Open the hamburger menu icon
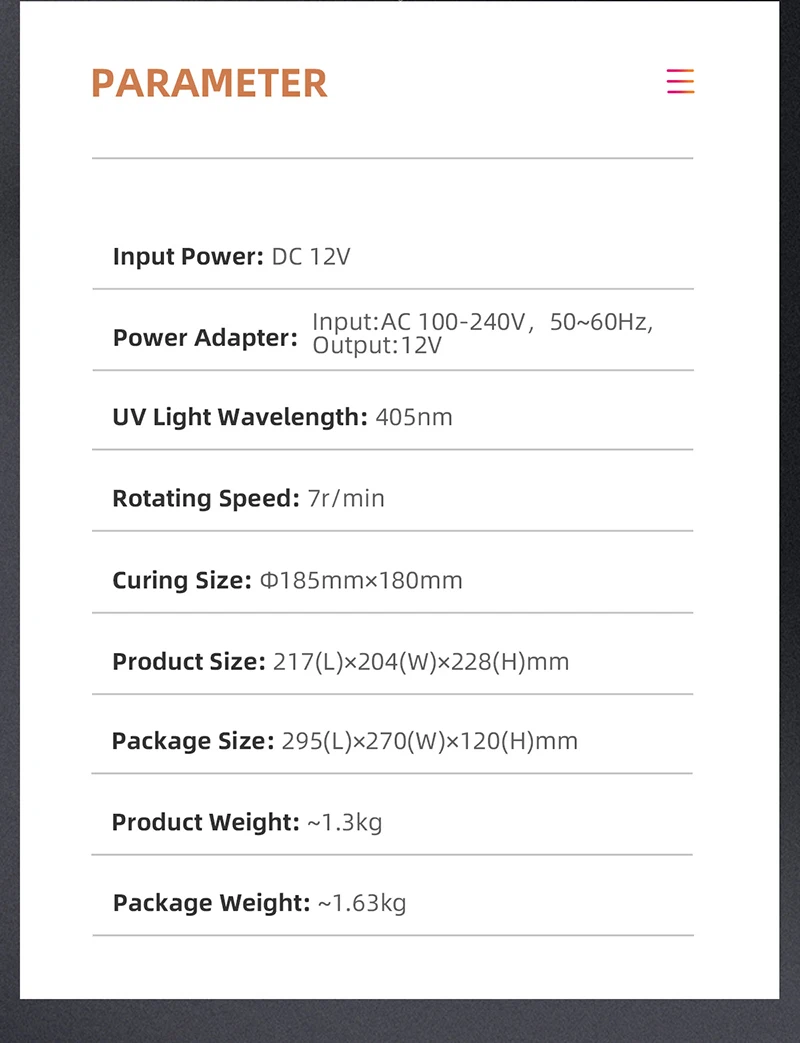This screenshot has height=1043, width=800. point(681,81)
